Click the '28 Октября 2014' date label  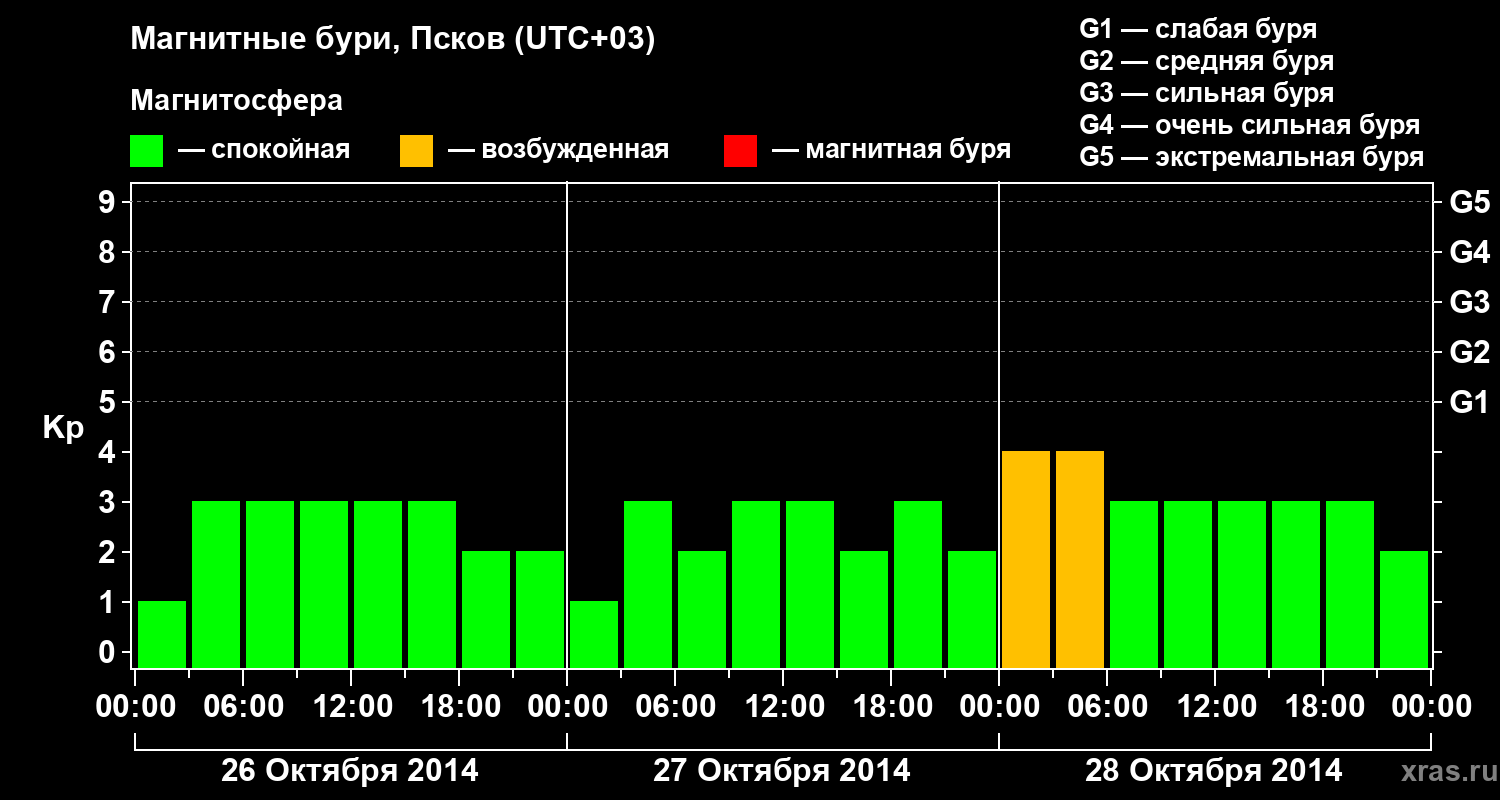(1214, 771)
